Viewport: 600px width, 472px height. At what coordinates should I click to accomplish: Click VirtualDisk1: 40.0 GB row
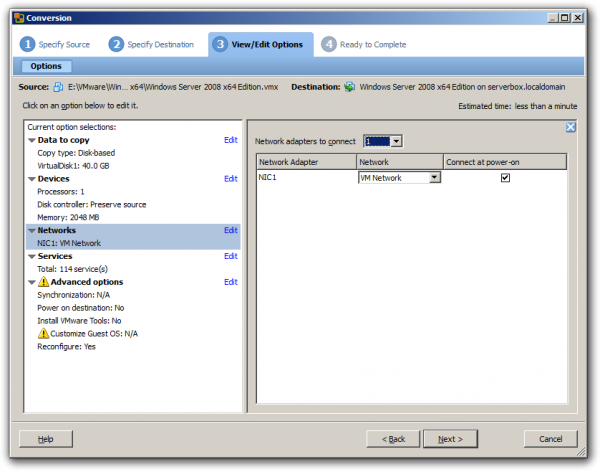coord(73,166)
